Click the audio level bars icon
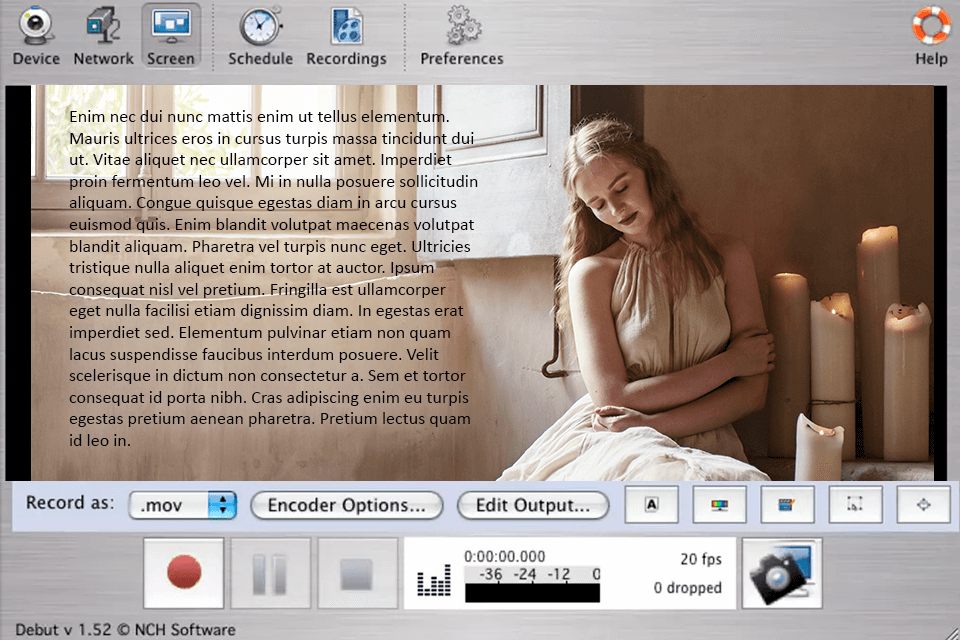 point(434,581)
